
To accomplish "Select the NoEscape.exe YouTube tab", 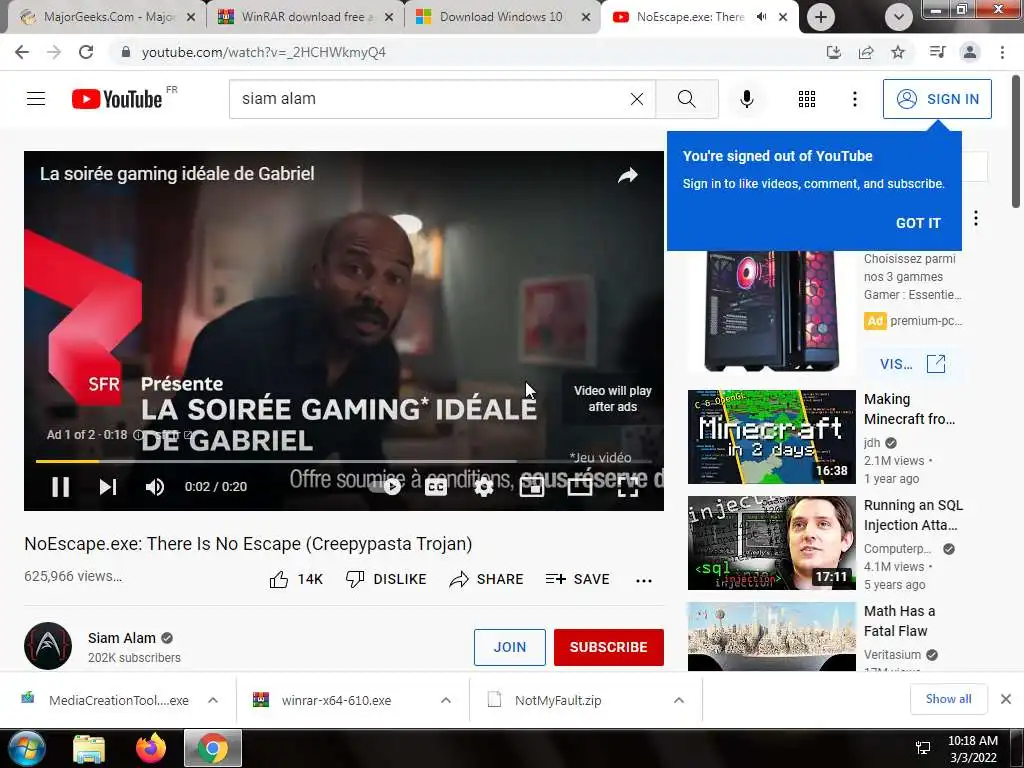I will (x=690, y=17).
